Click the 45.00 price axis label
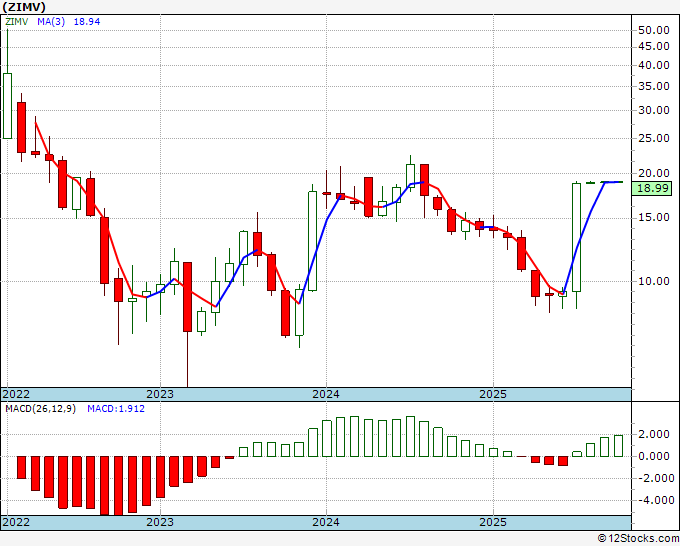The width and height of the screenshot is (680, 546). [x=654, y=46]
